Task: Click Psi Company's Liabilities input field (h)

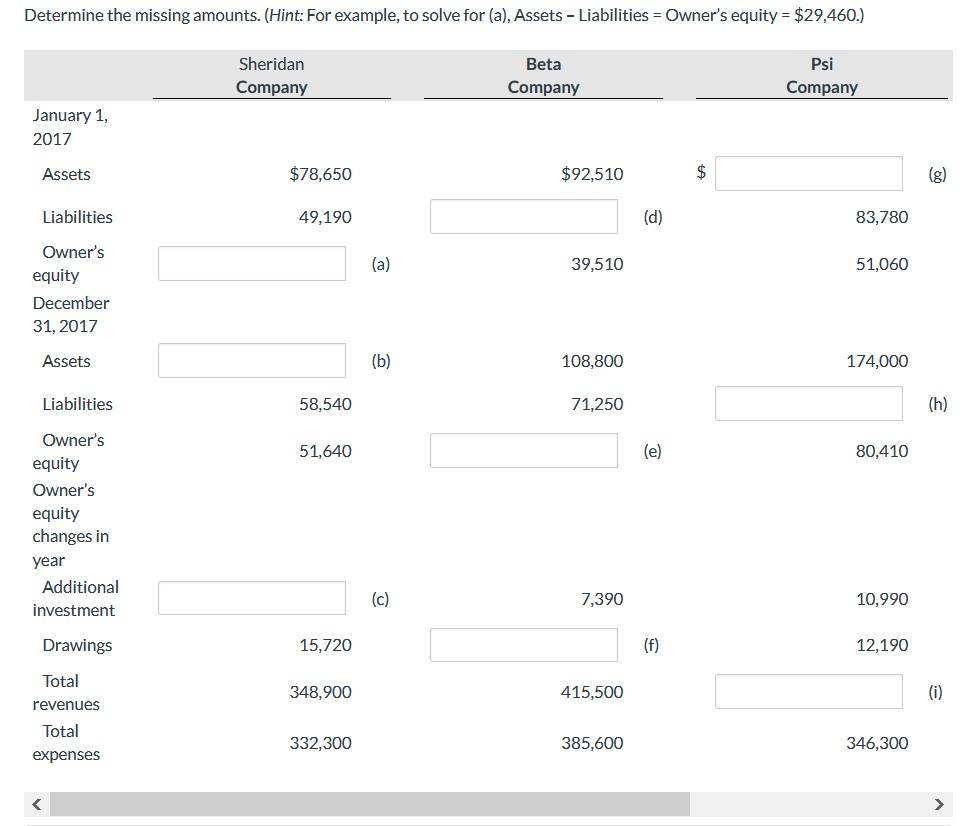Action: pos(808,403)
